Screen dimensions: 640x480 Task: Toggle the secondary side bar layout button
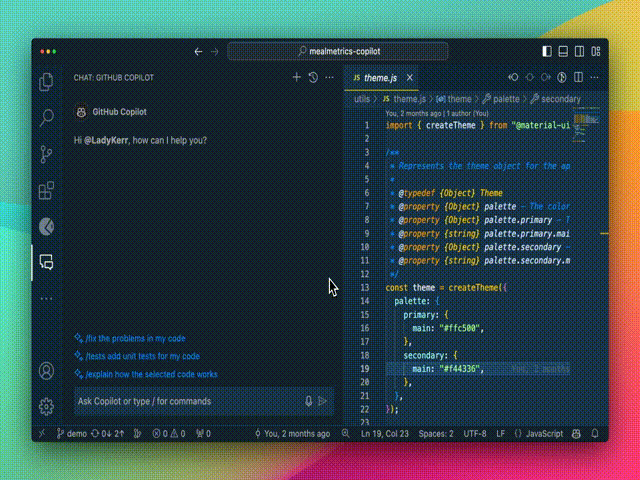pos(580,51)
